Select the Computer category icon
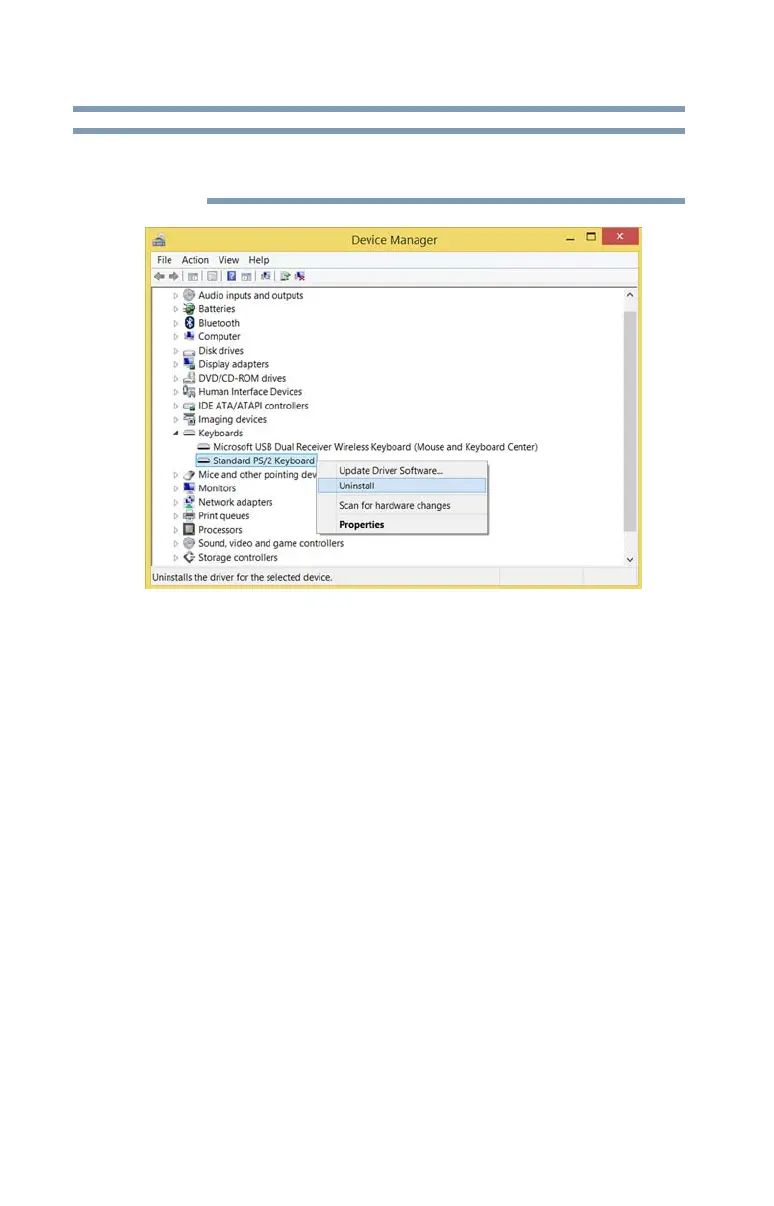Image resolution: width=774 pixels, height=1206 pixels. 189,337
